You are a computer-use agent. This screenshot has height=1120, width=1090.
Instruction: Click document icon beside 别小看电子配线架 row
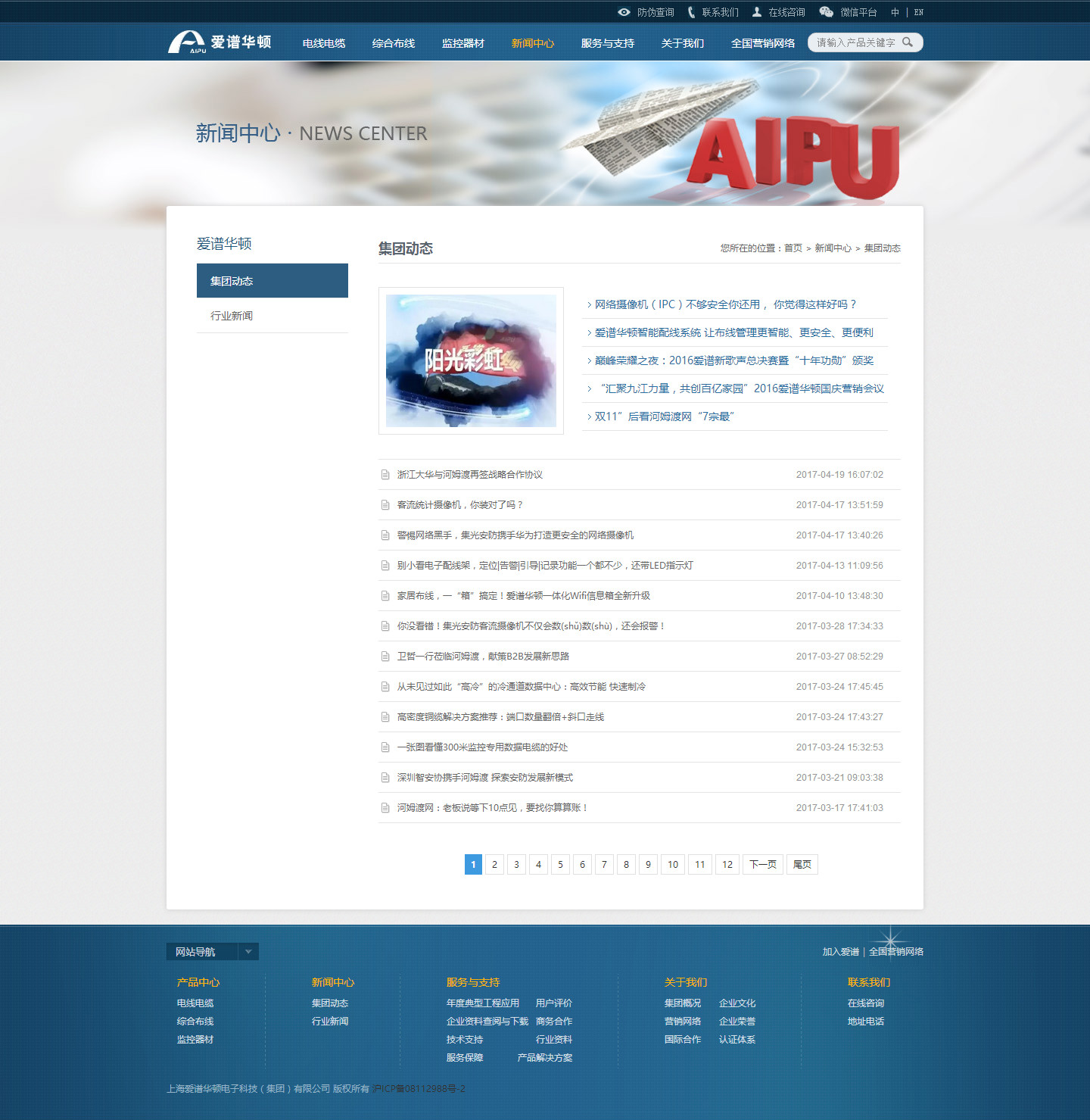(x=385, y=566)
